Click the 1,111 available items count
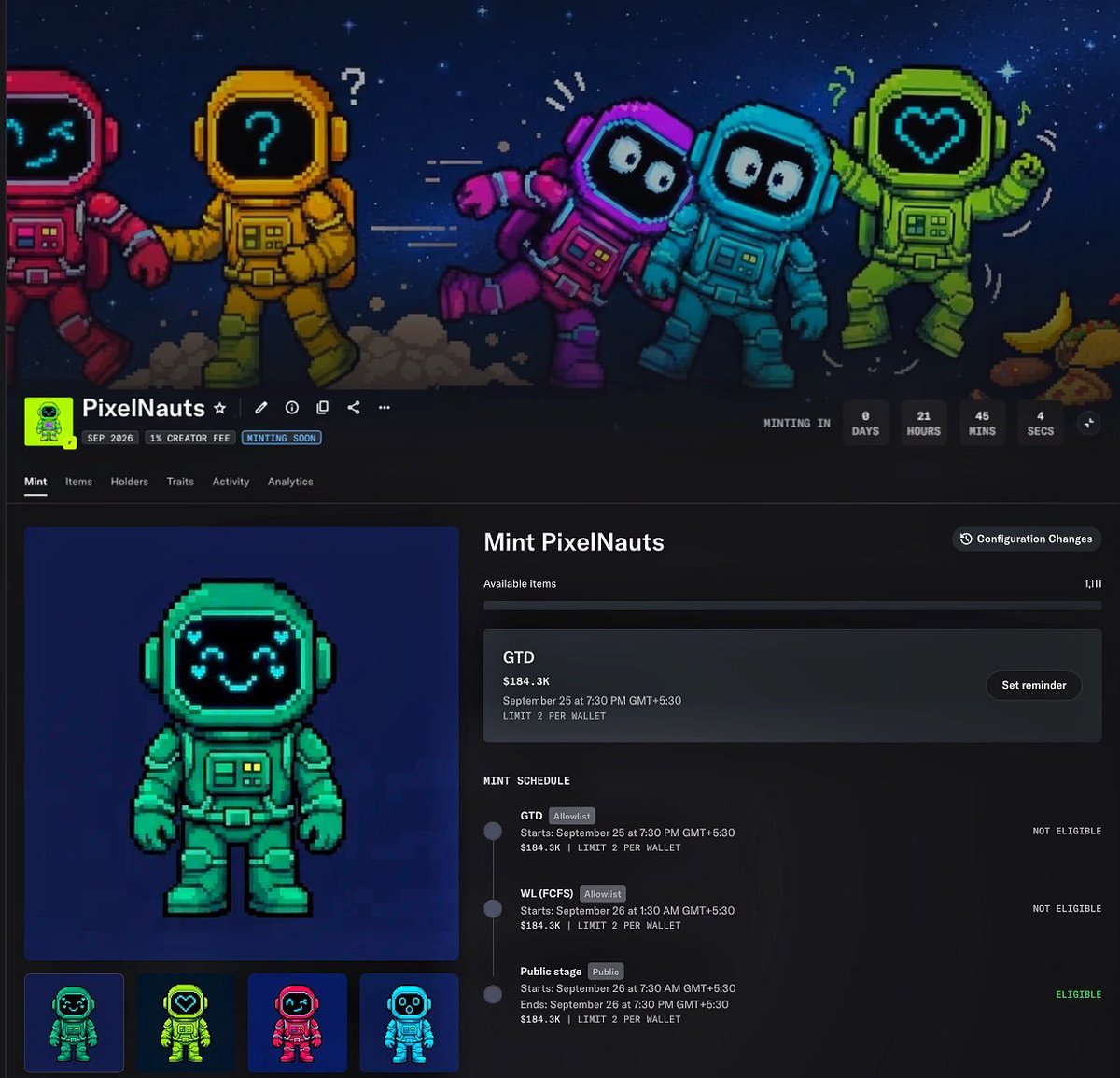The height and width of the screenshot is (1078, 1120). point(1093,584)
